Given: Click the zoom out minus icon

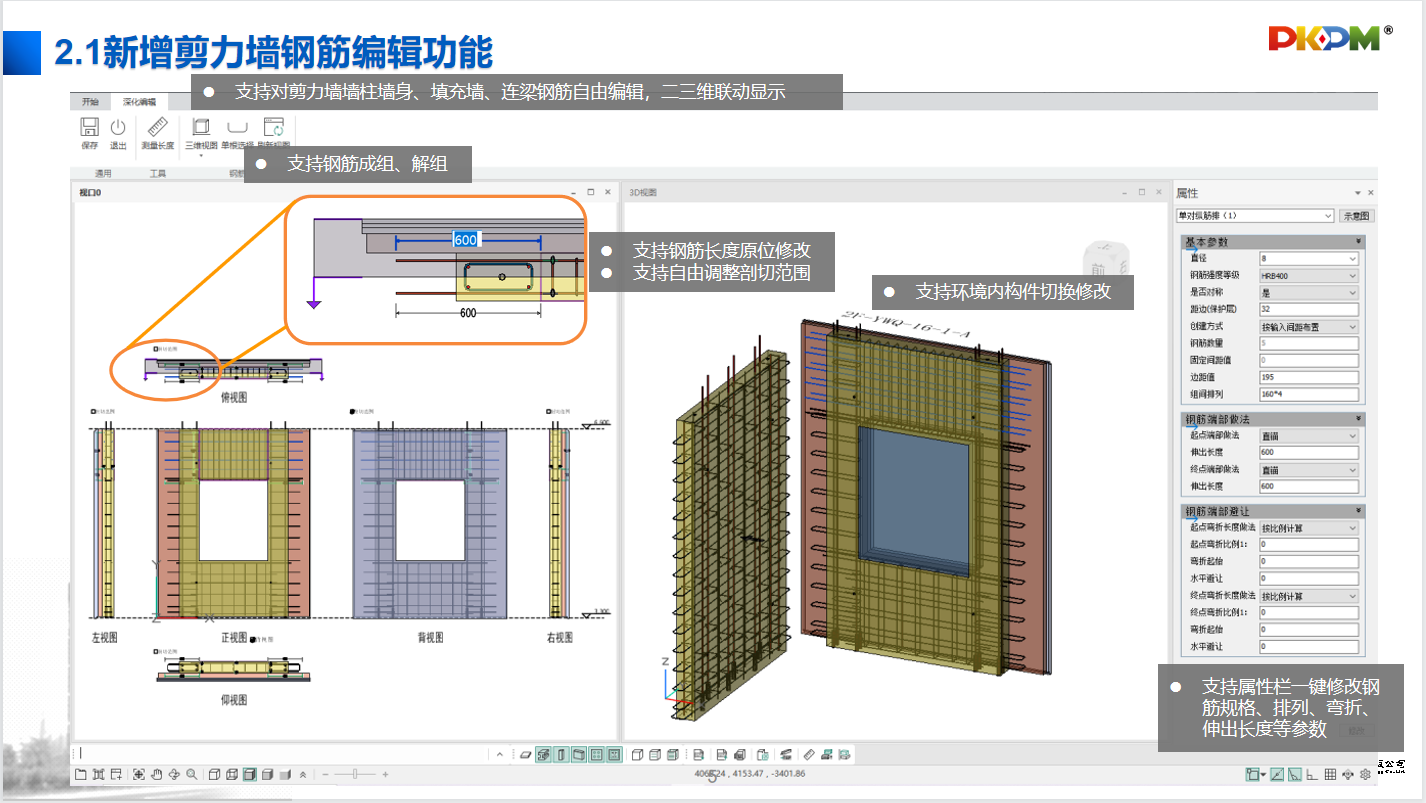Looking at the screenshot, I should (x=325, y=774).
